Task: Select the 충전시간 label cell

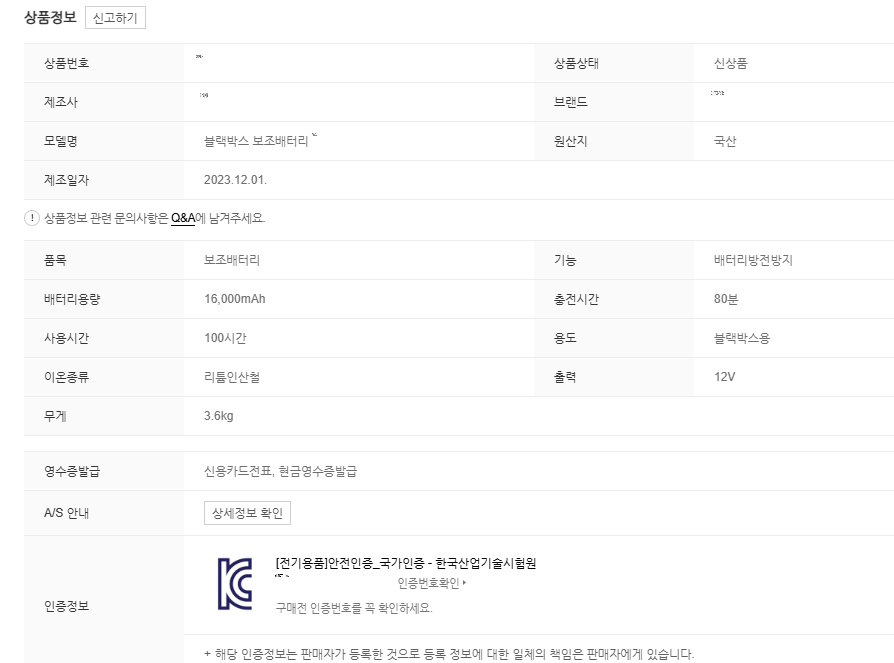Action: tap(614, 299)
